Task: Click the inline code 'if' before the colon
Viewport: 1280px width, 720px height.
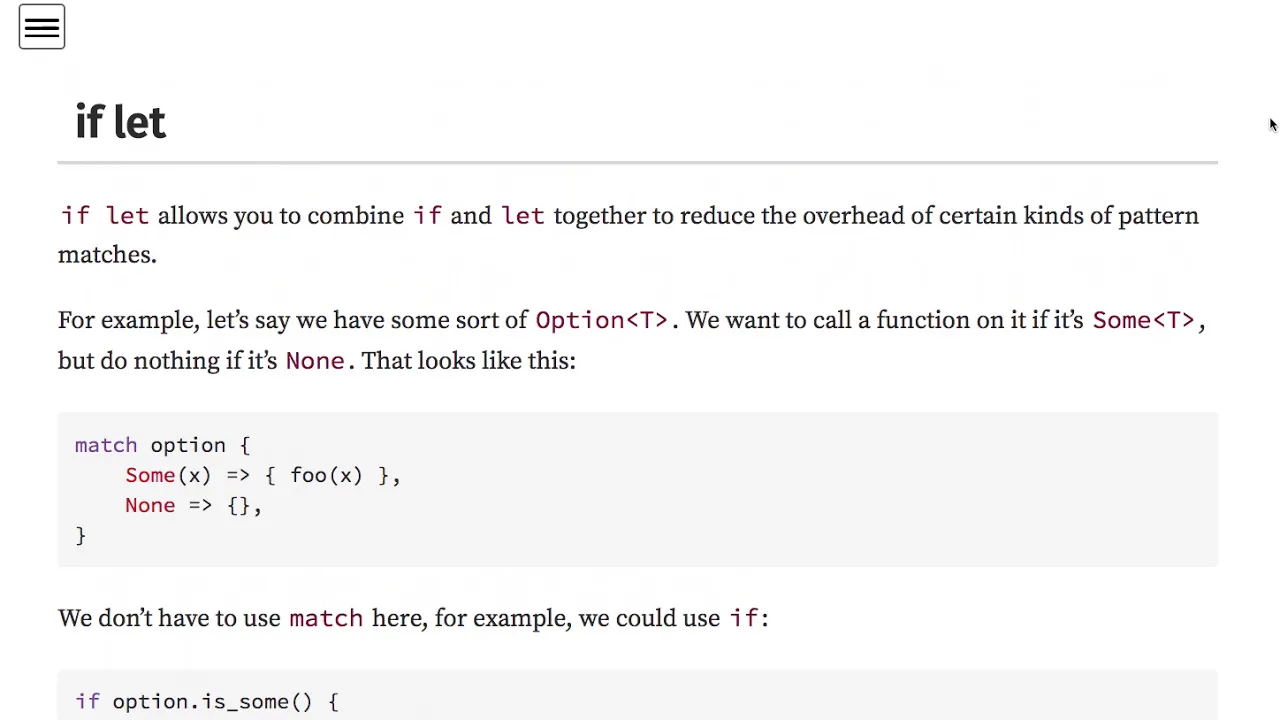Action: click(x=744, y=619)
